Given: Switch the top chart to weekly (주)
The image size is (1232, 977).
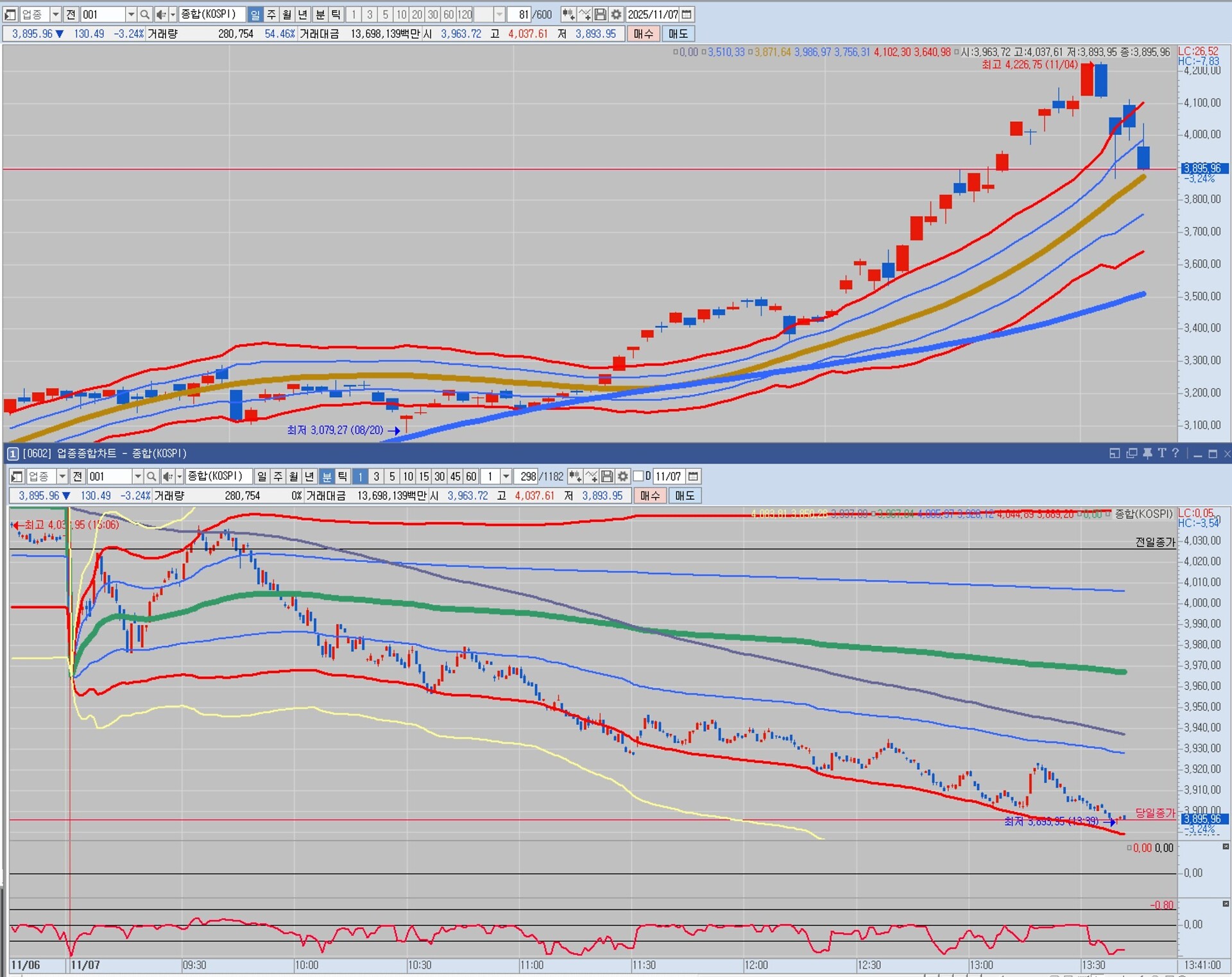Looking at the screenshot, I should pyautogui.click(x=271, y=14).
